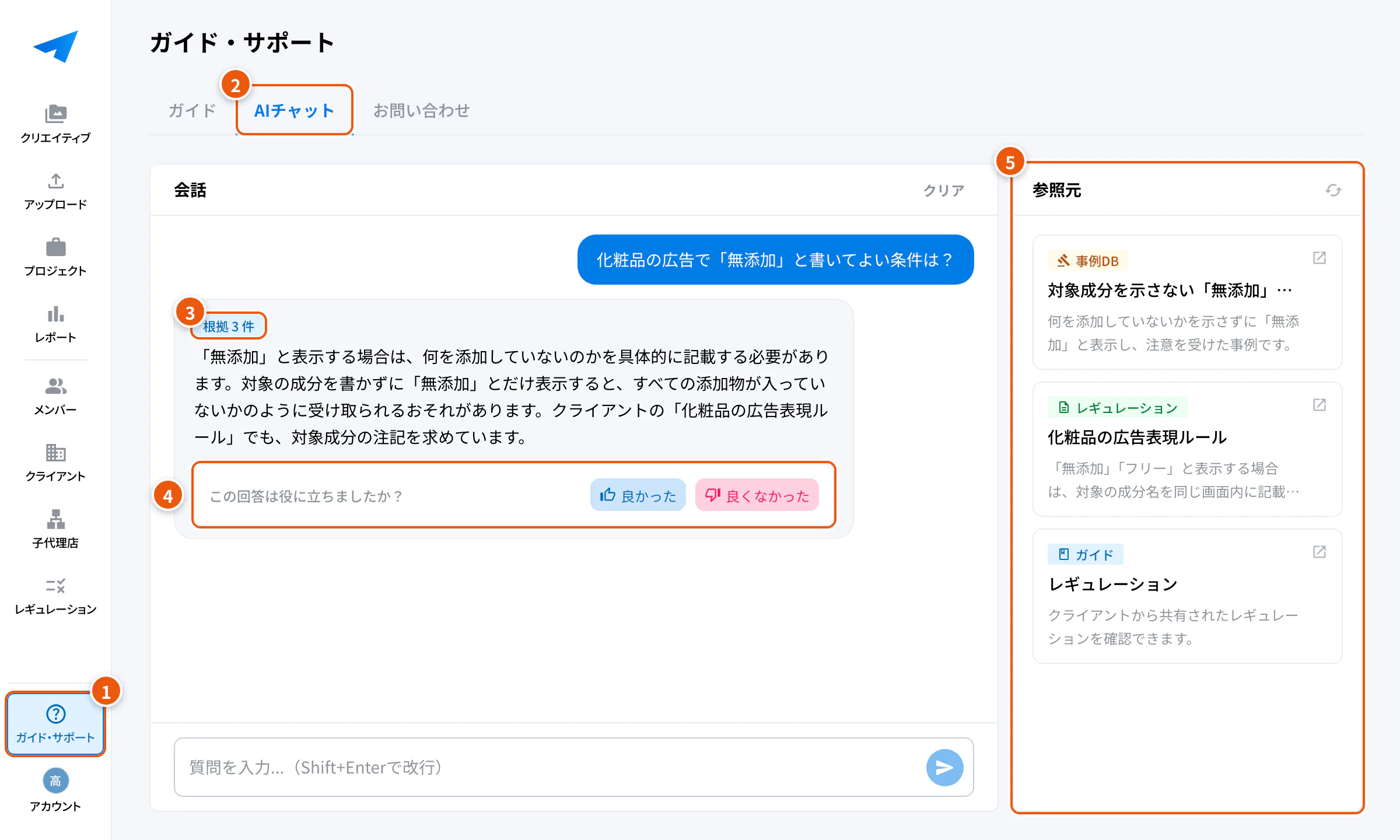
Task: Click the この回答は役に立ちましたか？ prompt text
Action: (306, 496)
